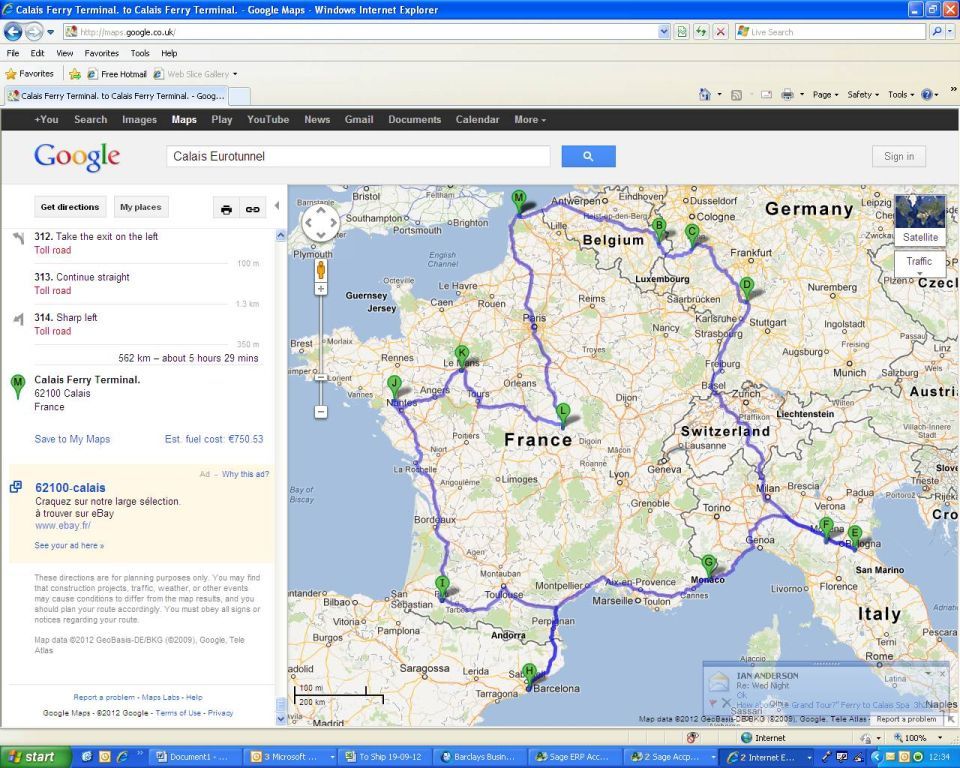Click map marker G at Monaco

708,566
